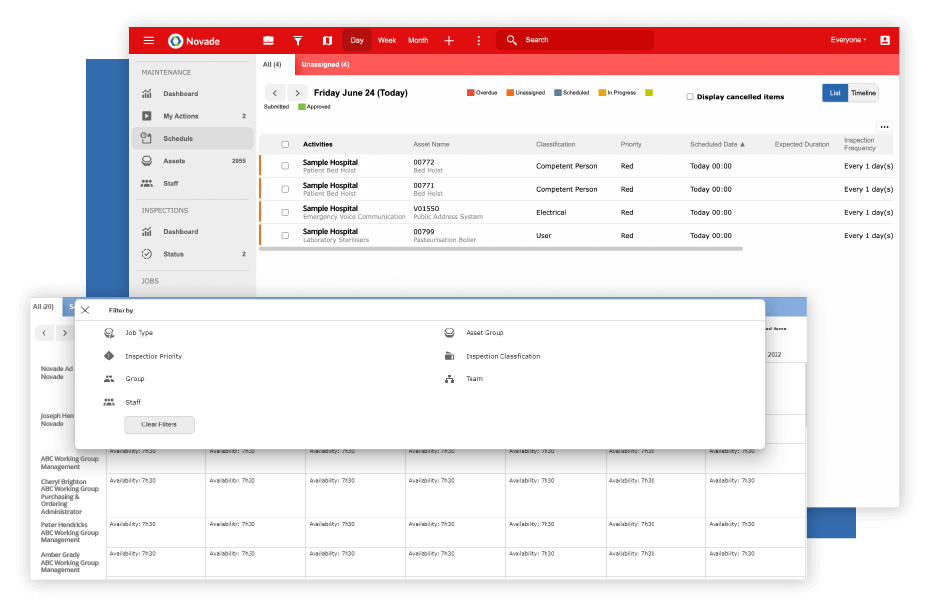Check the Sample Hospital Patient Bed Hoist row checkbox

(285, 165)
